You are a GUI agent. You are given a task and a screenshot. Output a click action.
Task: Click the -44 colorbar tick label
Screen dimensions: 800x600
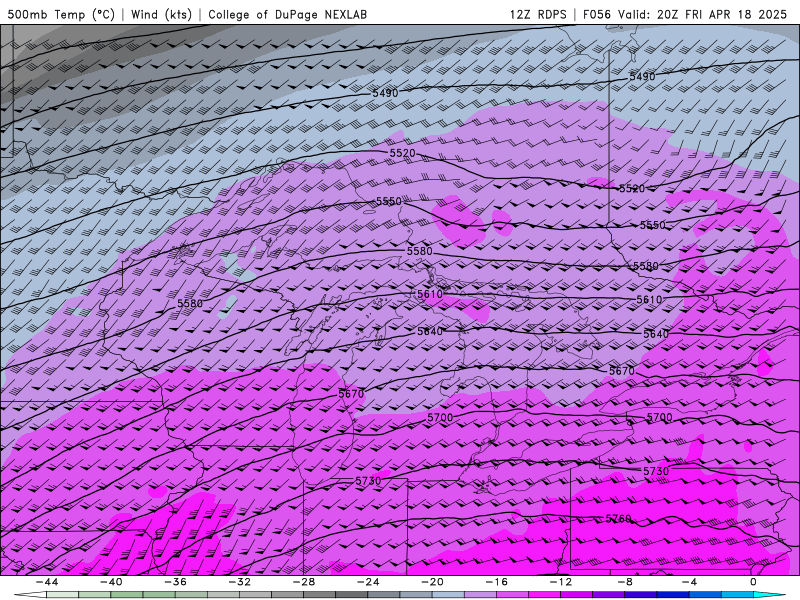[47, 582]
